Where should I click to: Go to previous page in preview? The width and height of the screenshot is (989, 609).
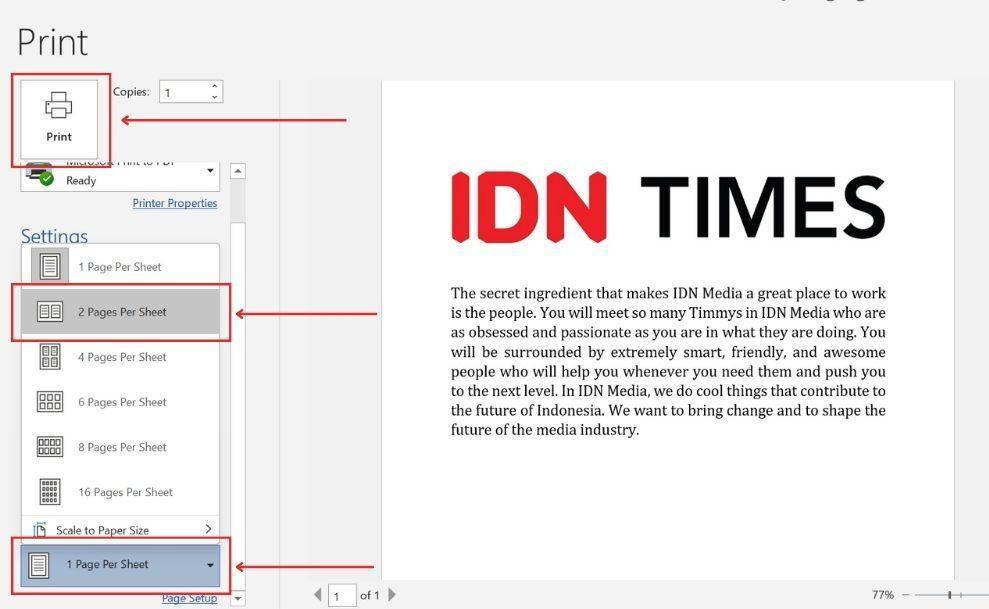(318, 594)
